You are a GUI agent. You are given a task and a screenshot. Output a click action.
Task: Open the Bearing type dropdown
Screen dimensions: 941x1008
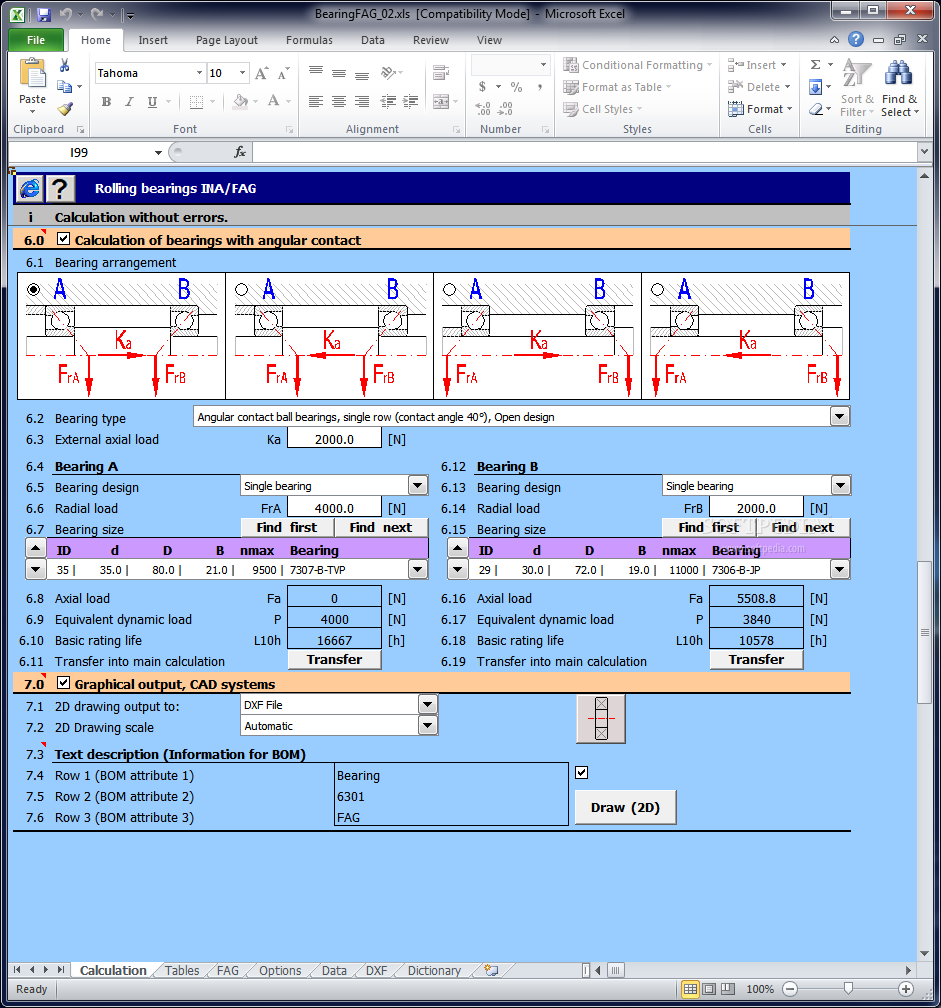(839, 417)
